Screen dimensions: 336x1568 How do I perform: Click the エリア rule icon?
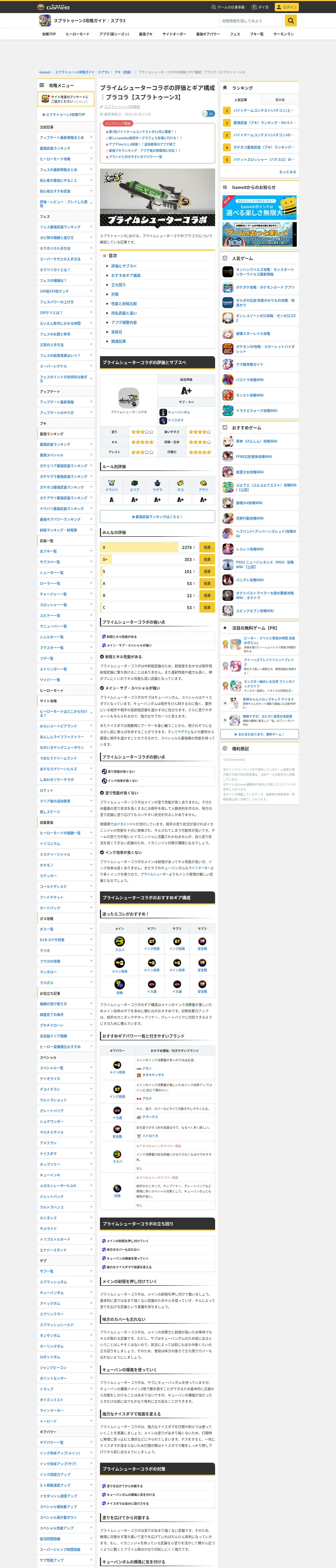[134, 483]
